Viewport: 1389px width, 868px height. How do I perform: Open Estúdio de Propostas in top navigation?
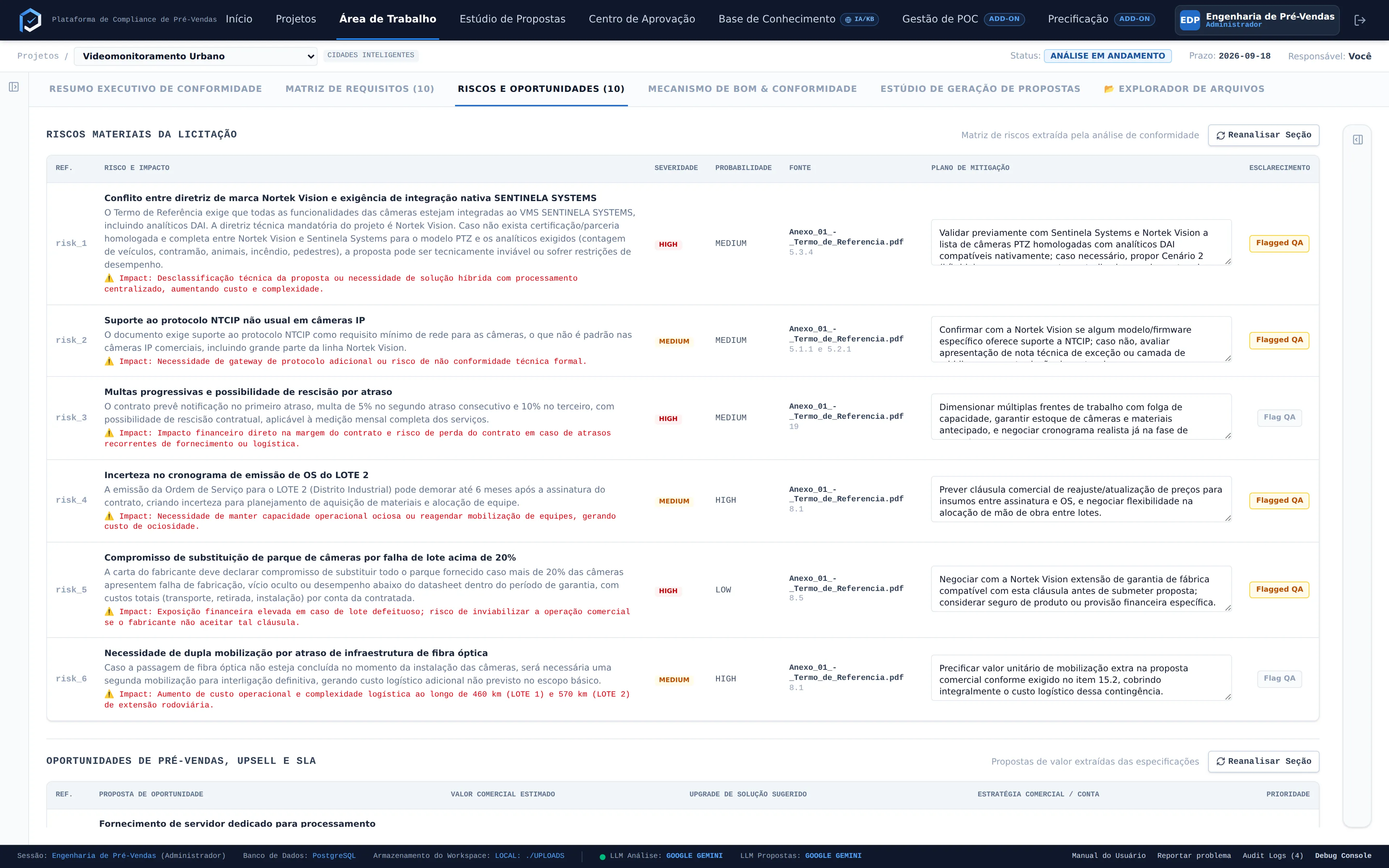[x=513, y=20]
